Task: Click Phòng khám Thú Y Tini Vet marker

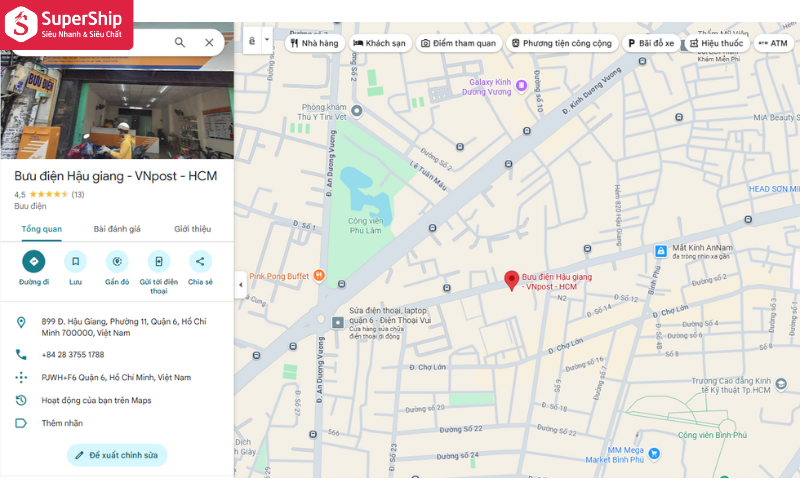Action: pos(357,111)
